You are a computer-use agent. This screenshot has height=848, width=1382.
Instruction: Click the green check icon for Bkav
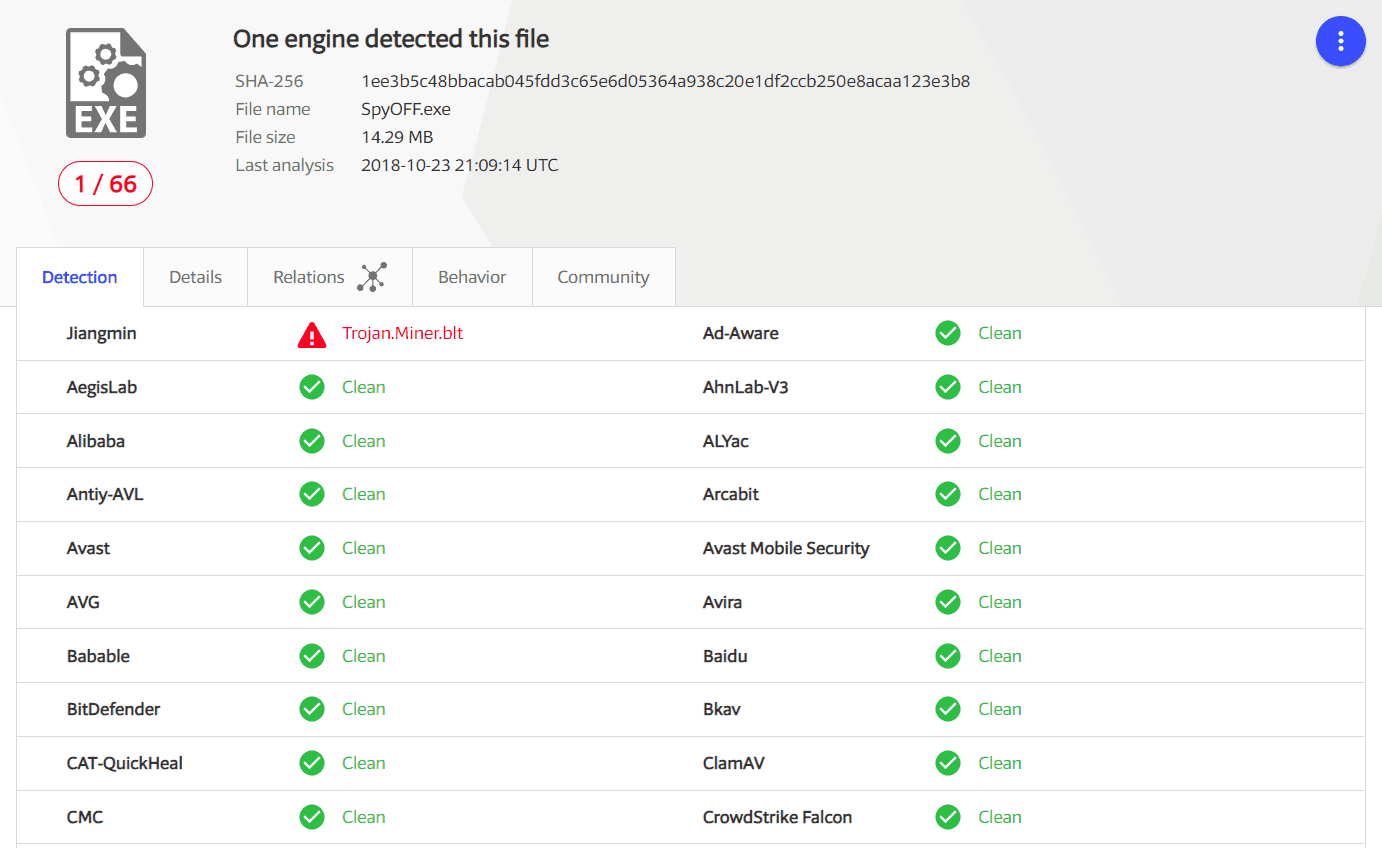pos(948,709)
